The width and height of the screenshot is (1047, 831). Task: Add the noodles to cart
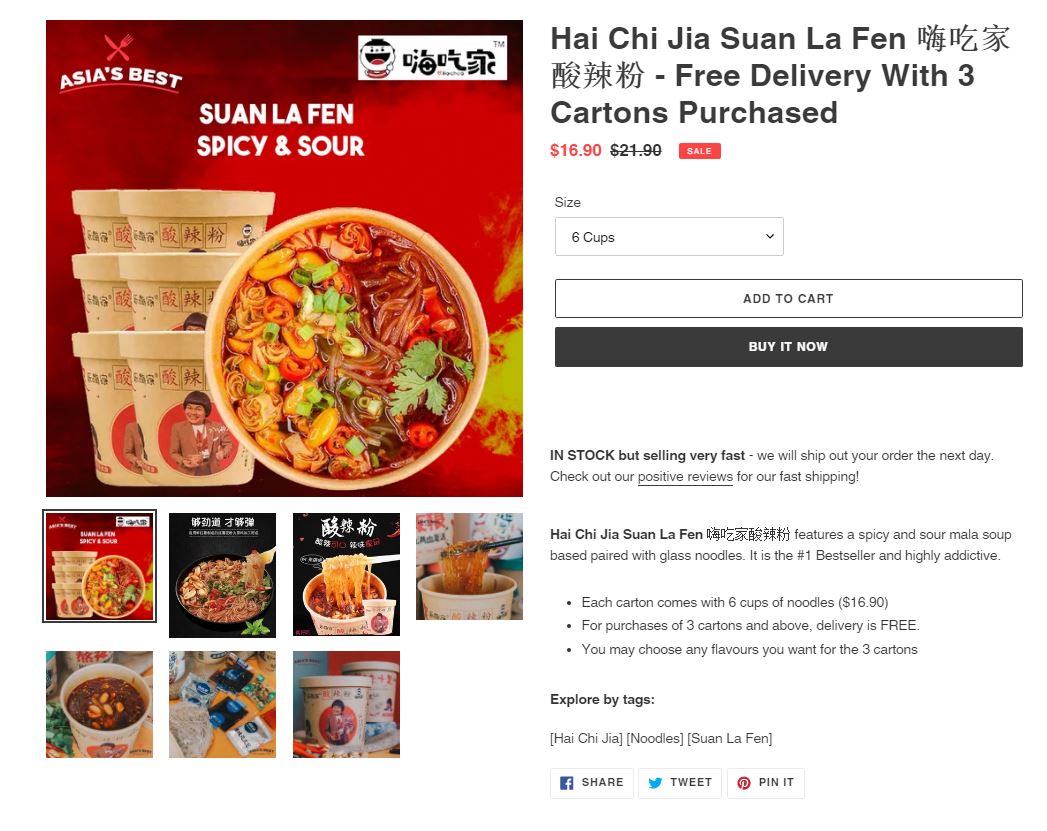pos(789,298)
